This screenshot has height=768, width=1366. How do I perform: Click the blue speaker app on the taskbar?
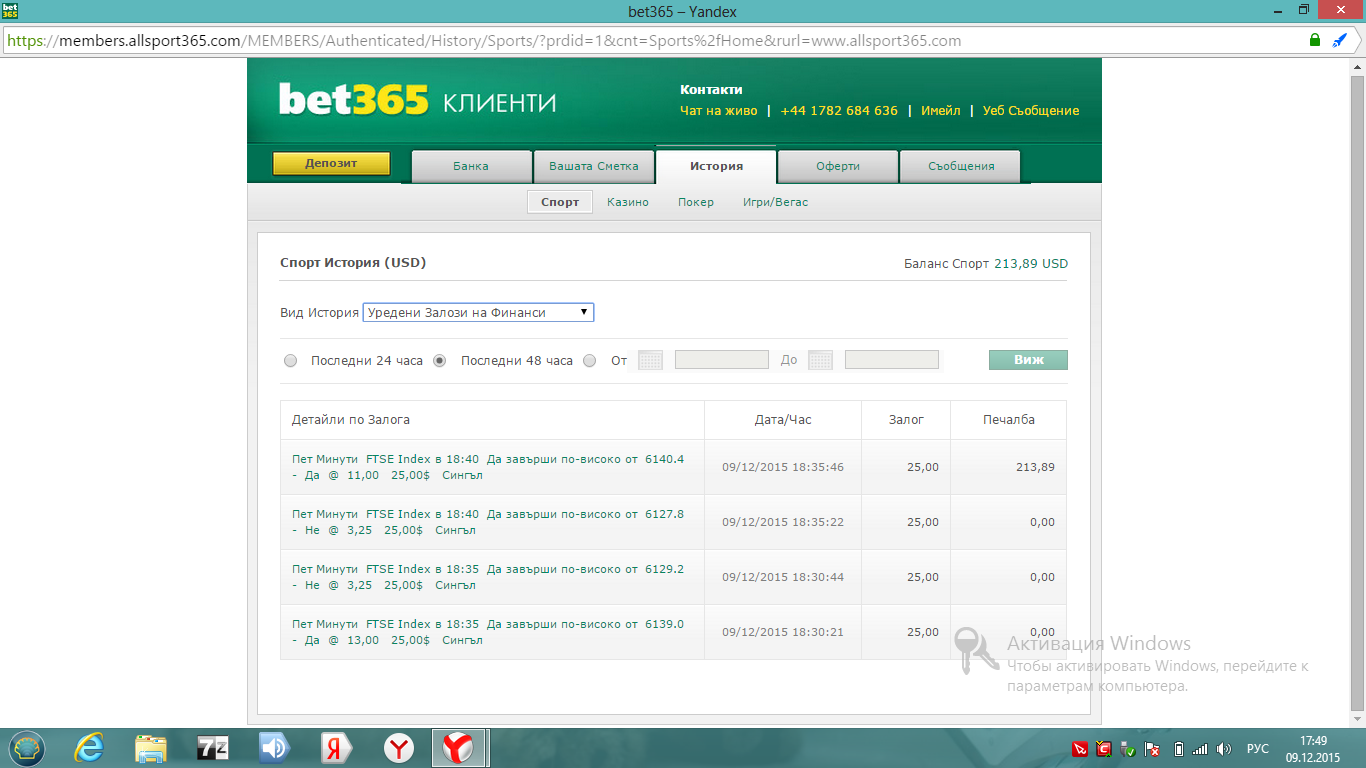click(274, 748)
